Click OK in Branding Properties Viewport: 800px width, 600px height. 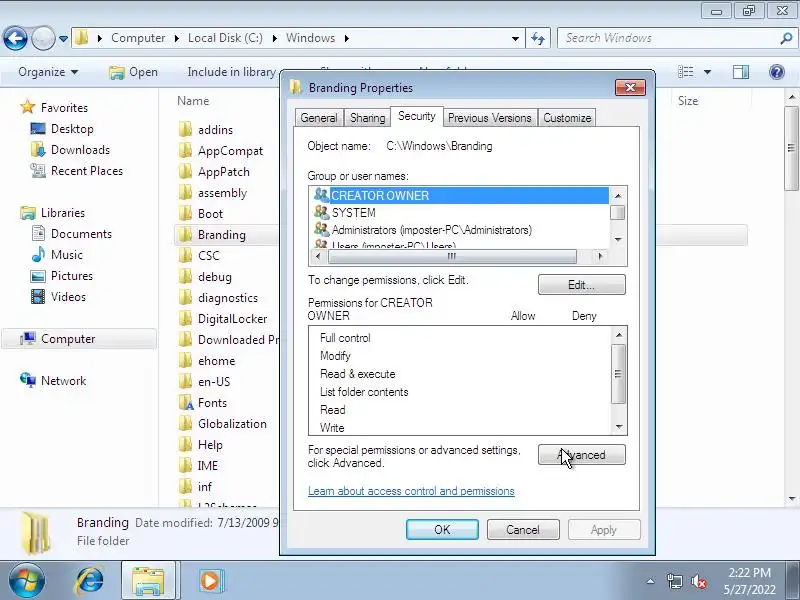coord(442,530)
